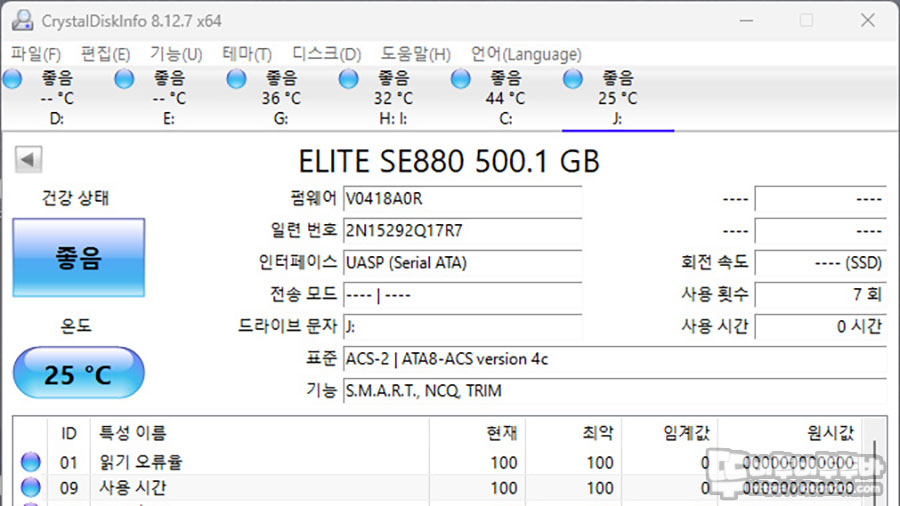900x506 pixels.
Task: Click the power on hours field 0 시간
Action: [x=821, y=327]
